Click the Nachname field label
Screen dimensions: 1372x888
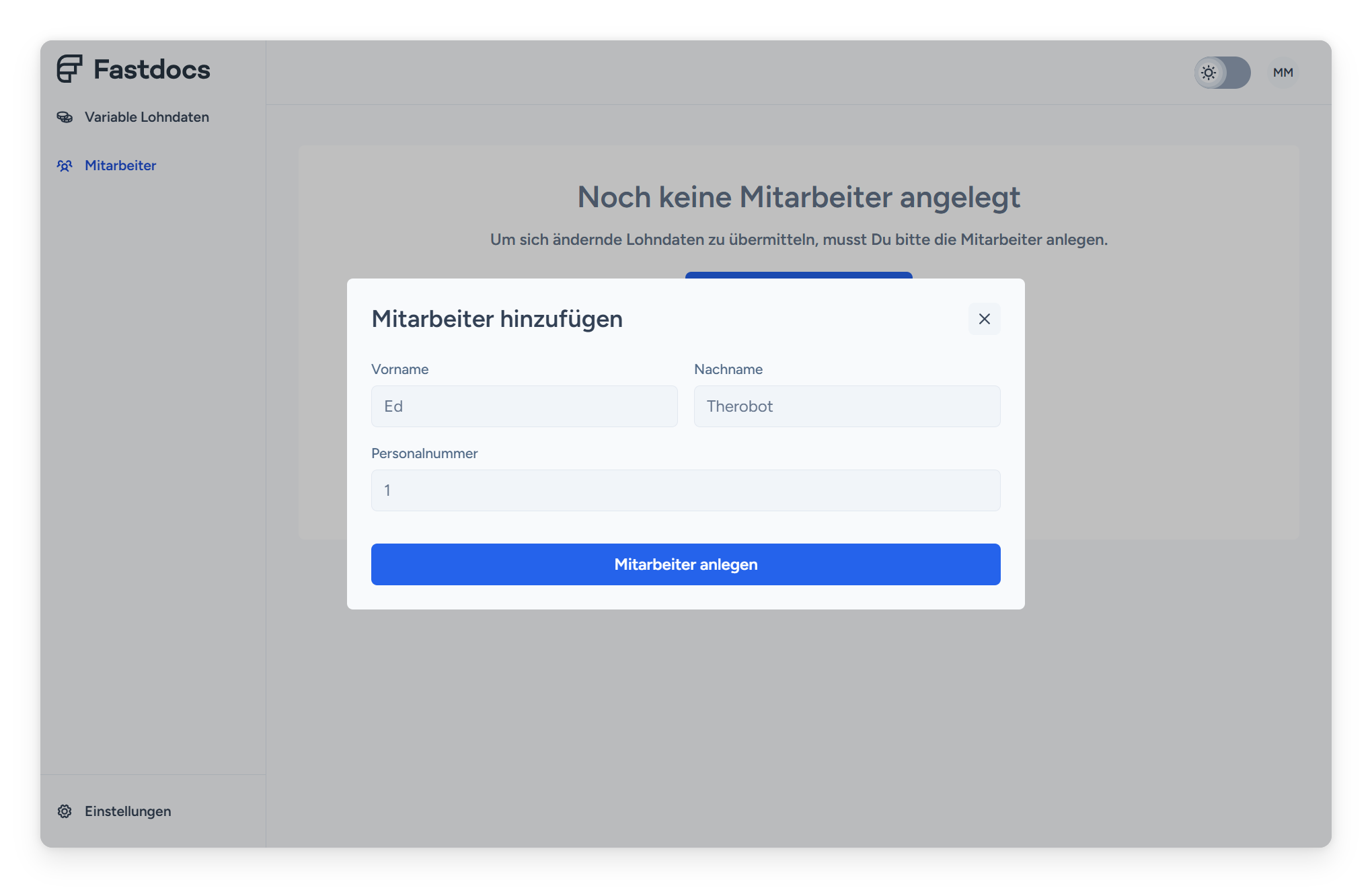pyautogui.click(x=728, y=369)
